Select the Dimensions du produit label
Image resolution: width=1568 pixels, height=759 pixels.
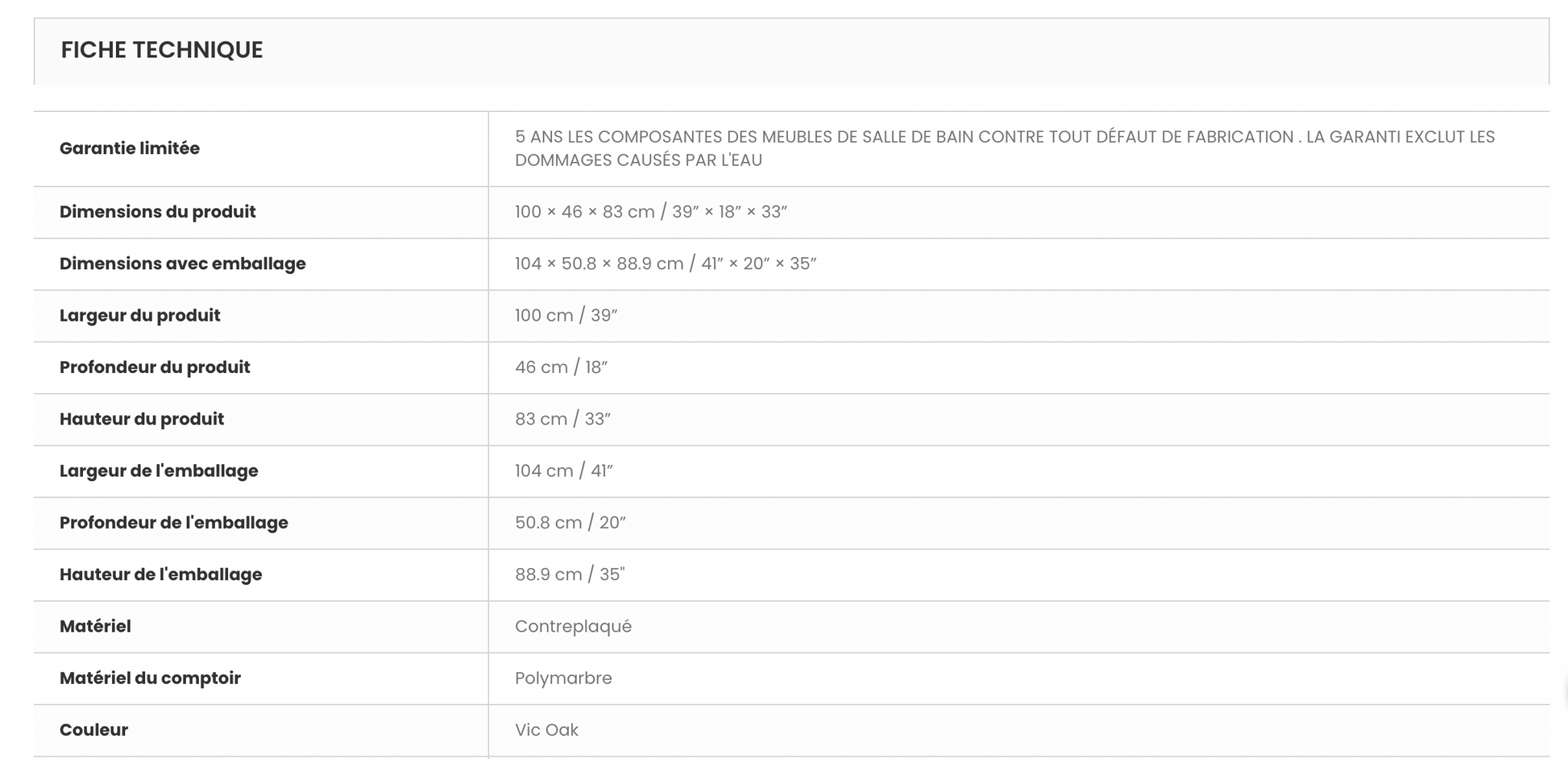[x=158, y=212]
